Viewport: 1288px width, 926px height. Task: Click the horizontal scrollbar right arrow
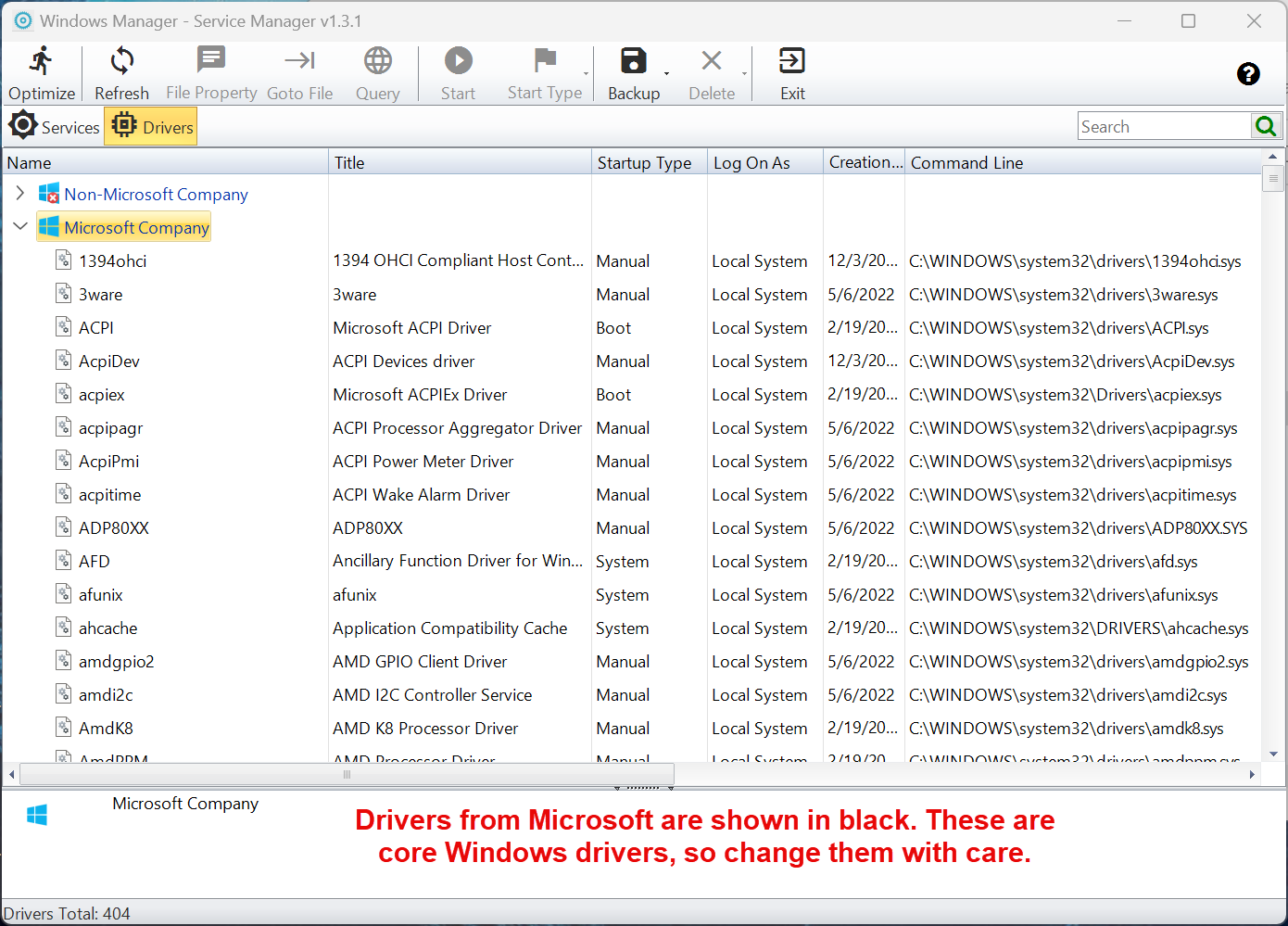[x=1252, y=774]
